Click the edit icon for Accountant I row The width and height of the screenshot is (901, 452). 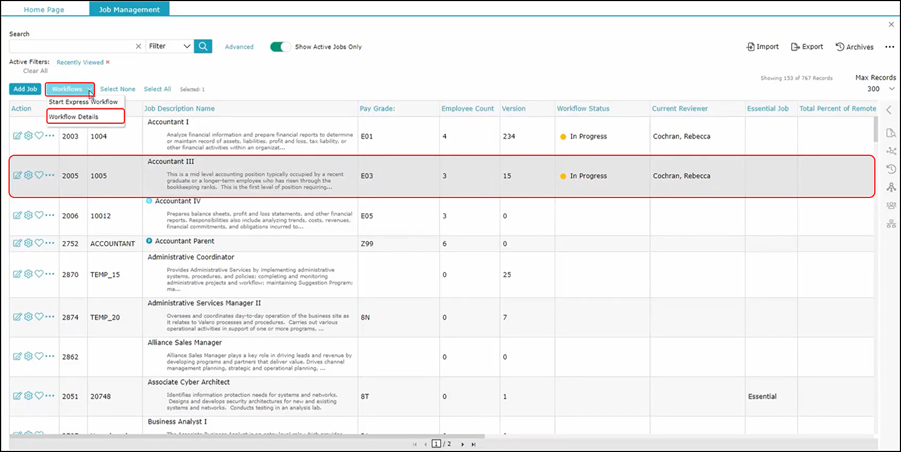pyautogui.click(x=17, y=135)
